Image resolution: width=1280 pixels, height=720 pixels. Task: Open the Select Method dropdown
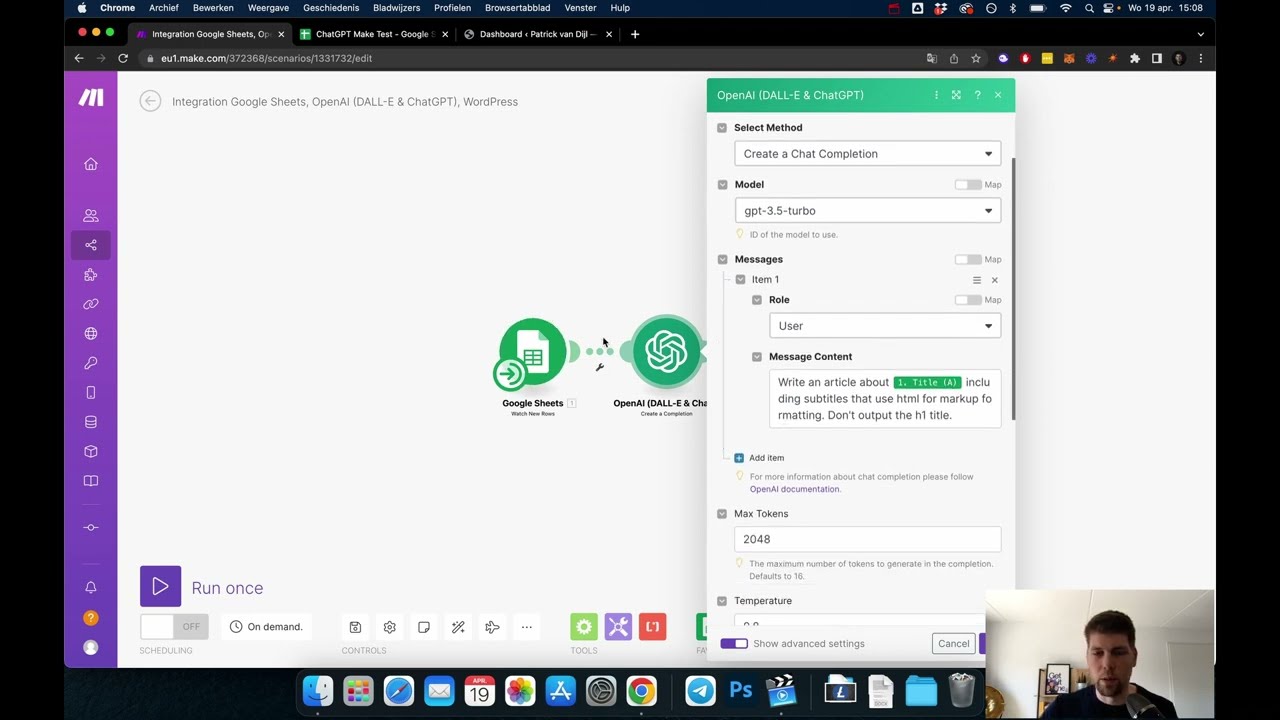click(x=868, y=154)
